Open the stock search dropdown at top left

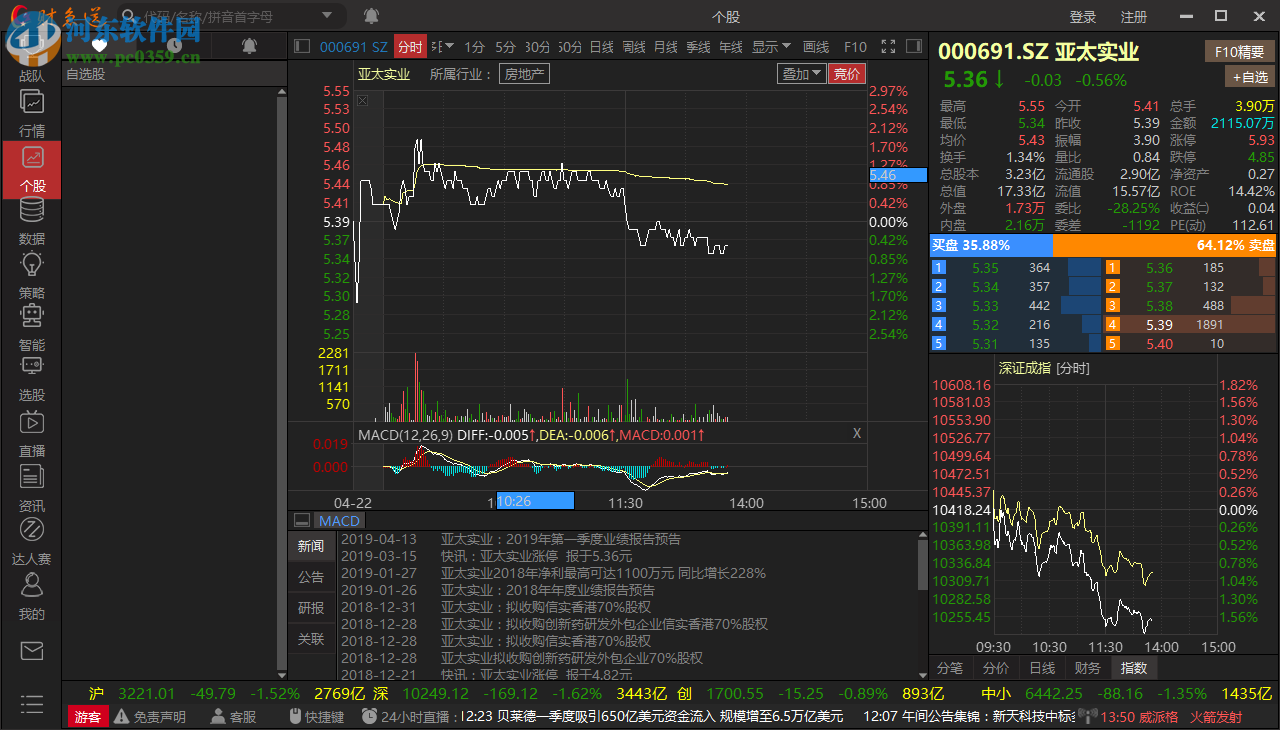(325, 15)
